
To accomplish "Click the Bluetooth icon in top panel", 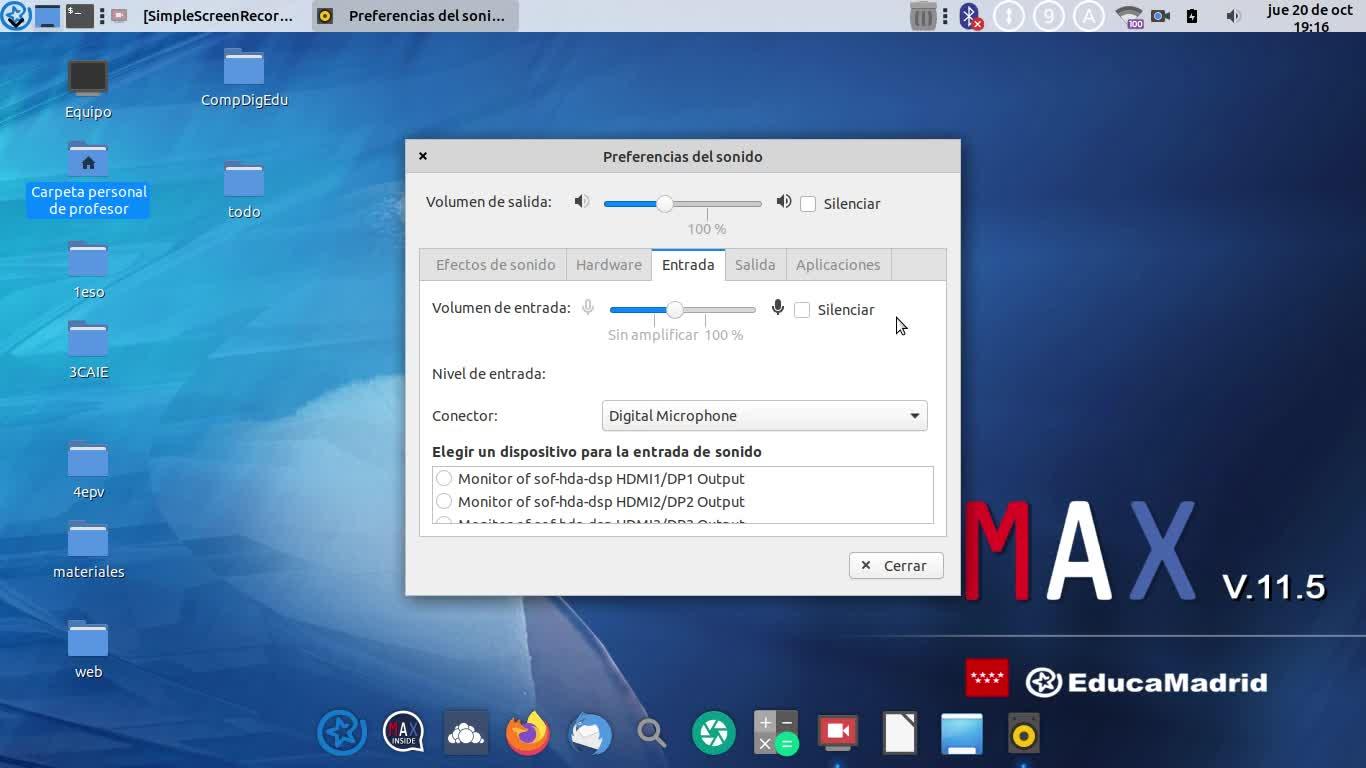I will click(968, 16).
